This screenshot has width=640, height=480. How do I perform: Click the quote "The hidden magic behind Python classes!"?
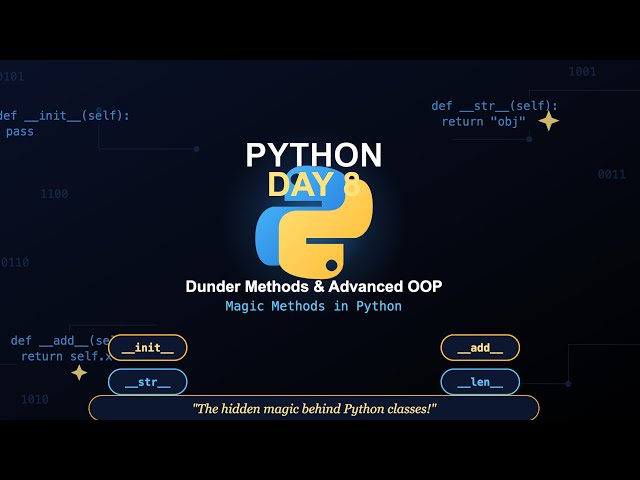pos(314,409)
